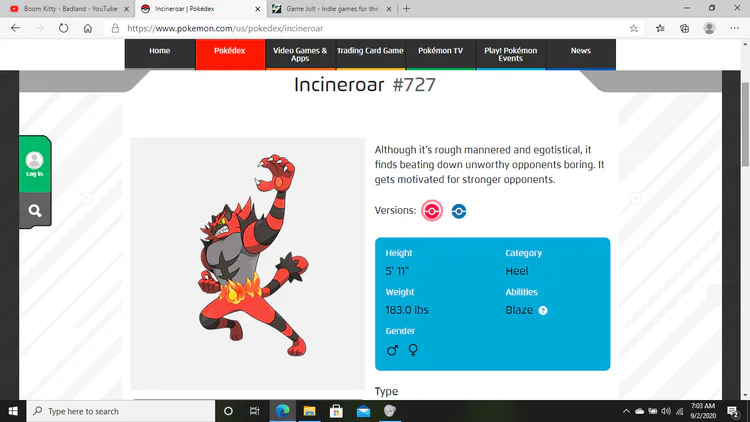The image size is (750, 422).
Task: Add page to favorites with star icon
Action: 634,28
